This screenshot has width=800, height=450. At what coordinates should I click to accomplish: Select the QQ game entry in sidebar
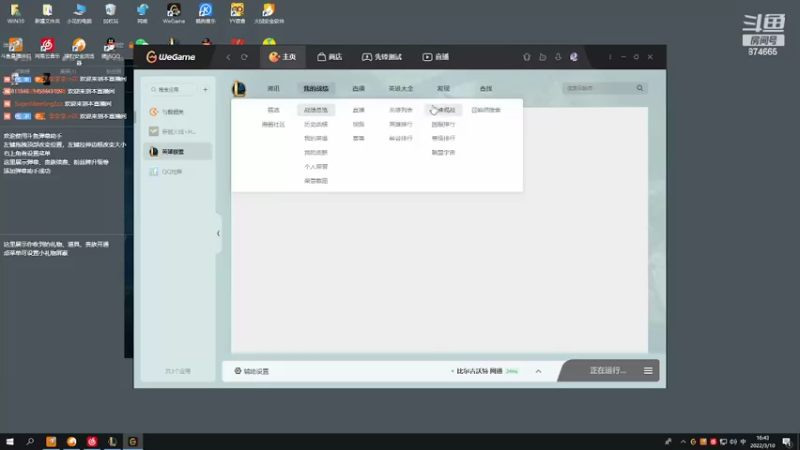(178, 171)
